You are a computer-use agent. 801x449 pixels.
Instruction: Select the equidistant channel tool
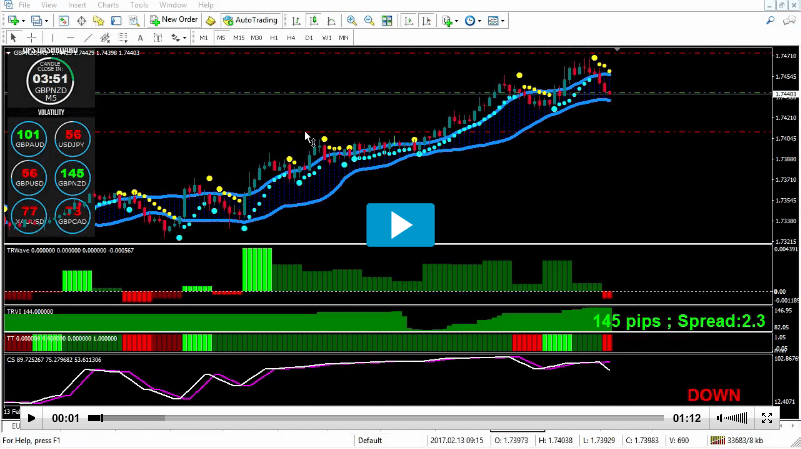point(105,37)
